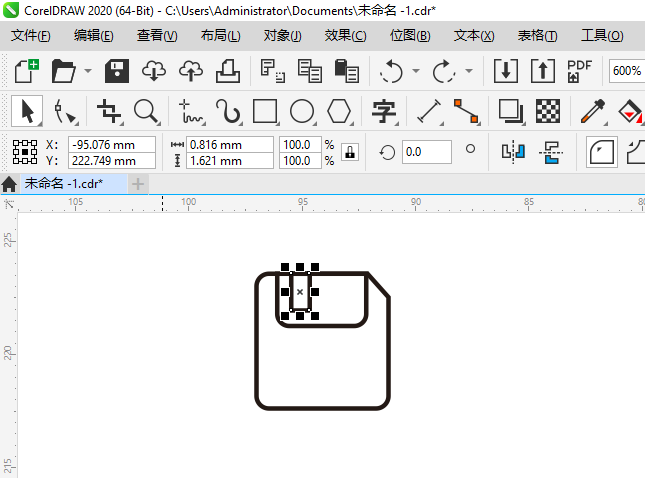Cut the selection with the Cut icon
645x478 pixels.
pos(273,71)
